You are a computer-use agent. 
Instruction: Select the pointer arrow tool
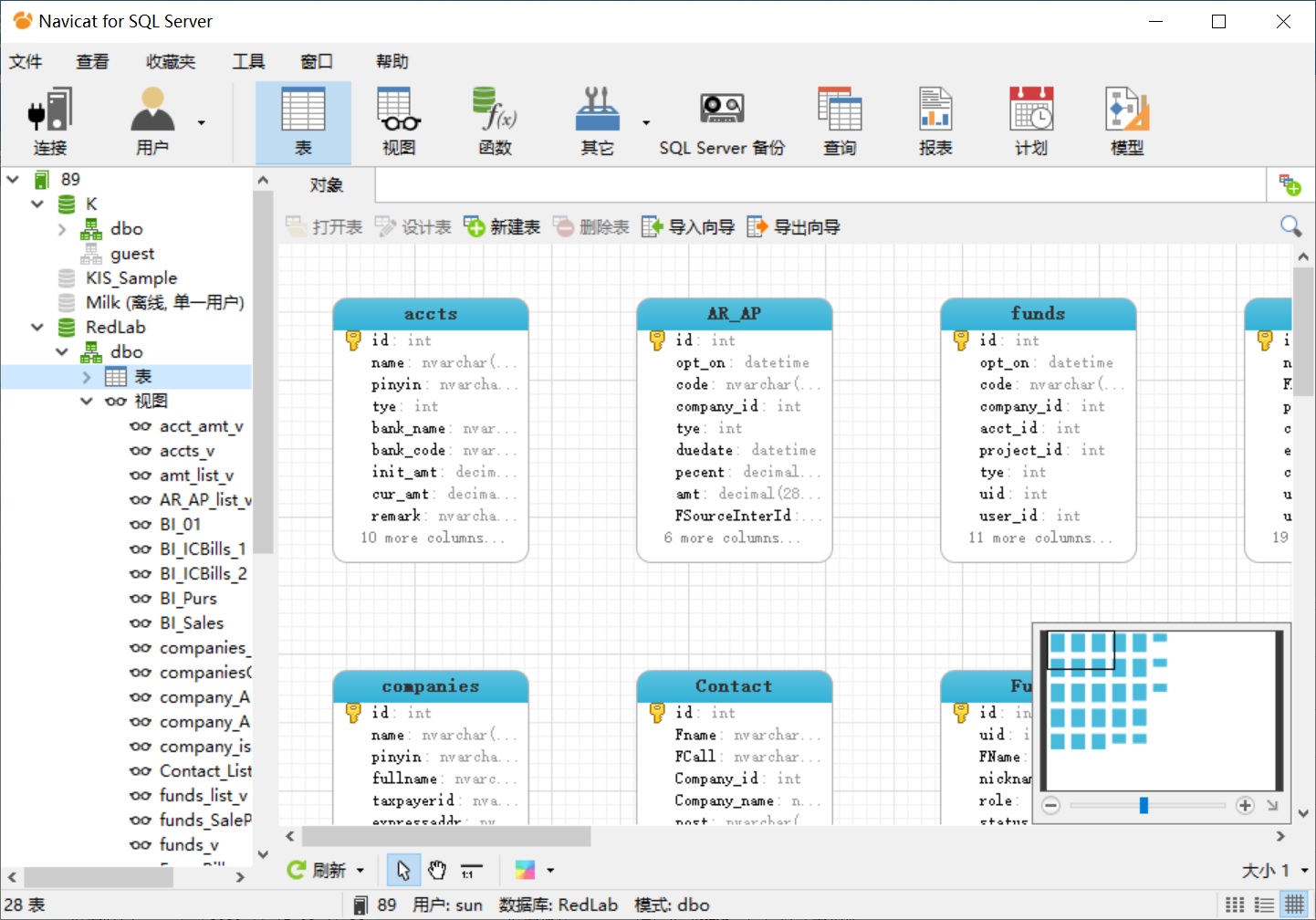(x=402, y=871)
